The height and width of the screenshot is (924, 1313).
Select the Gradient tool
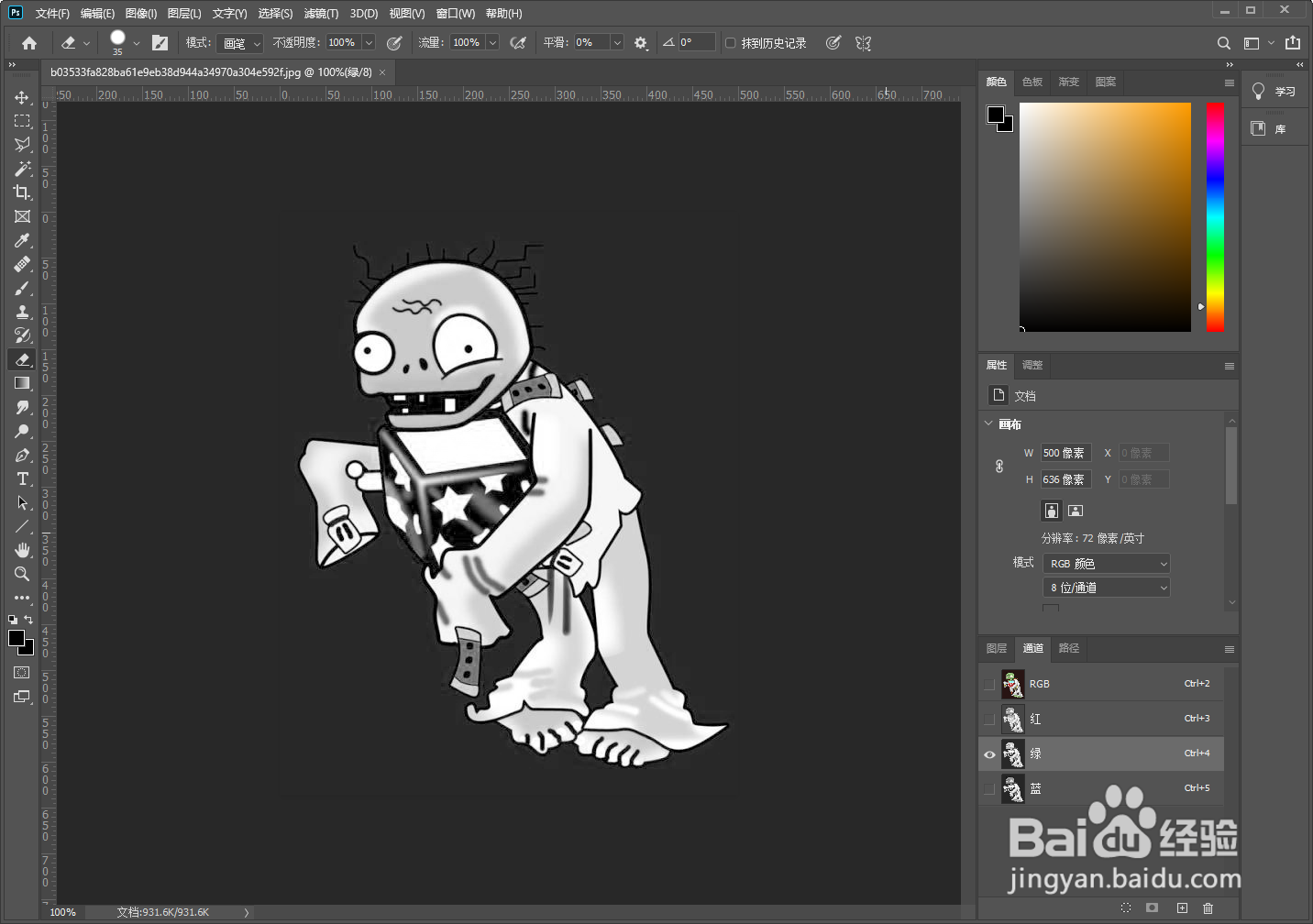22,383
